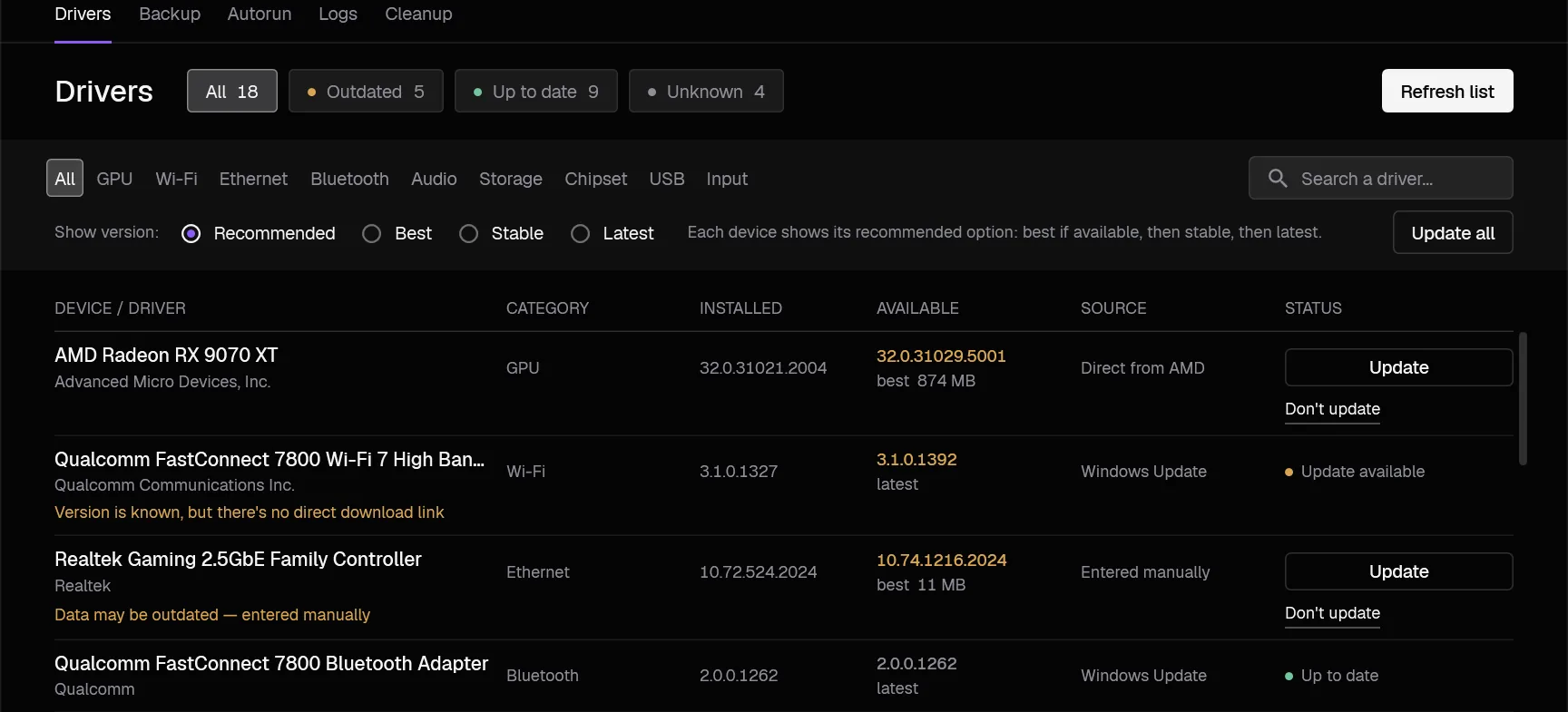The width and height of the screenshot is (1568, 712).
Task: Update the AMD Radeon RX 9070 XT driver
Action: pos(1398,367)
